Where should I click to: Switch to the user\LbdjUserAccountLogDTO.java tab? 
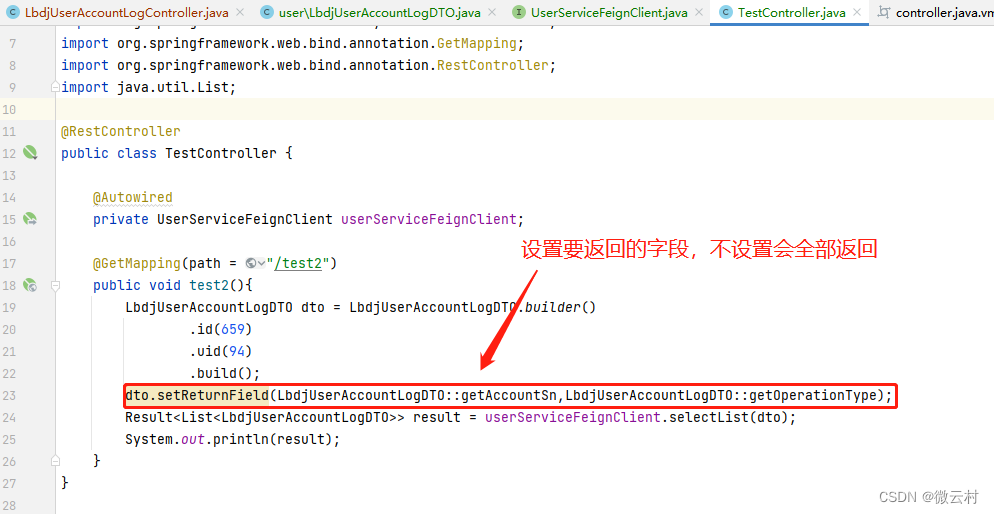click(x=380, y=13)
